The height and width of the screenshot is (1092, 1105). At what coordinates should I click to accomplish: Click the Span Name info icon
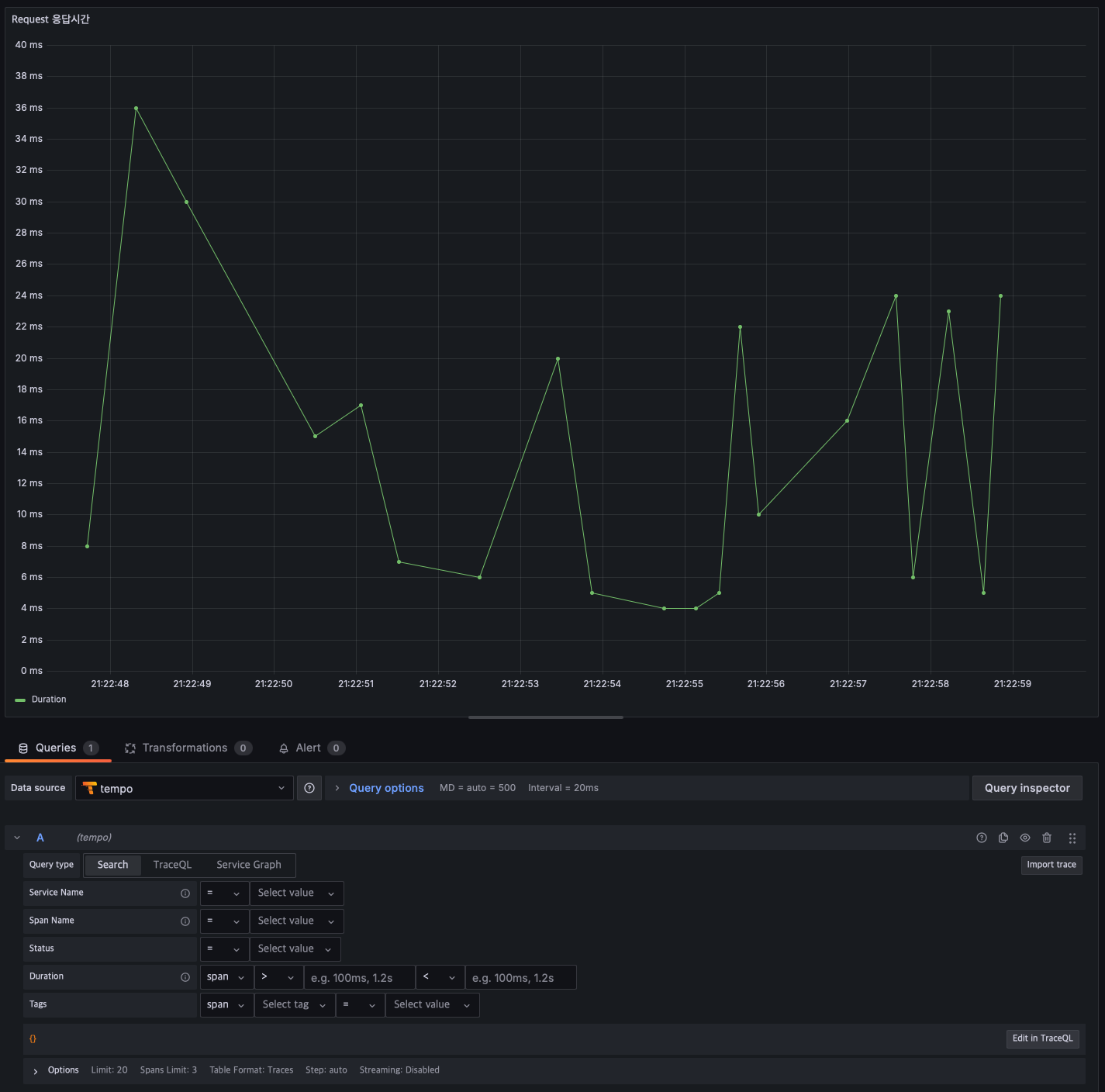click(185, 921)
